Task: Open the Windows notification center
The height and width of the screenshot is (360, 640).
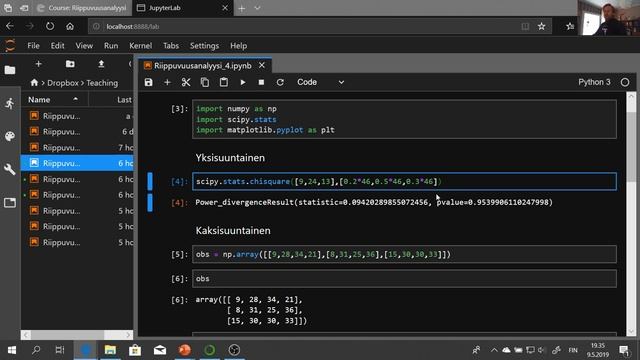Action: click(624, 350)
